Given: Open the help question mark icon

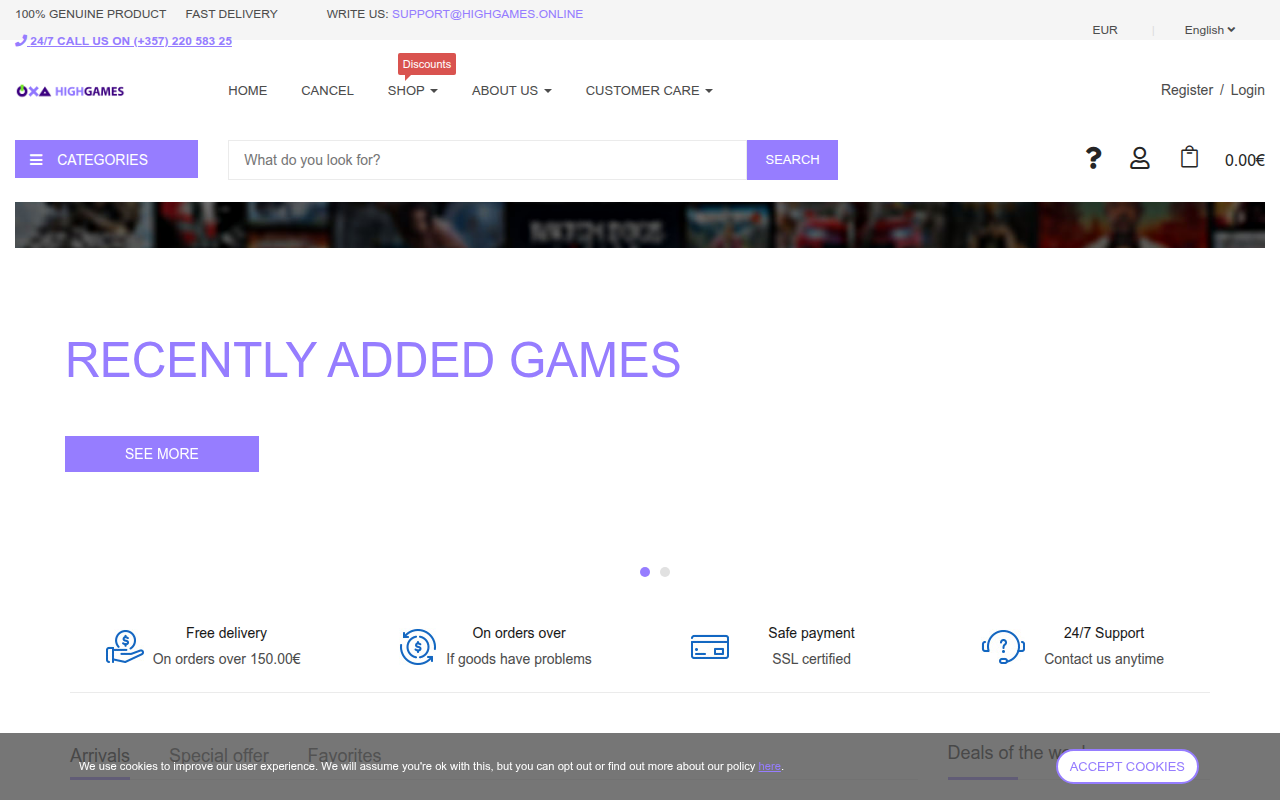Looking at the screenshot, I should point(1093,158).
